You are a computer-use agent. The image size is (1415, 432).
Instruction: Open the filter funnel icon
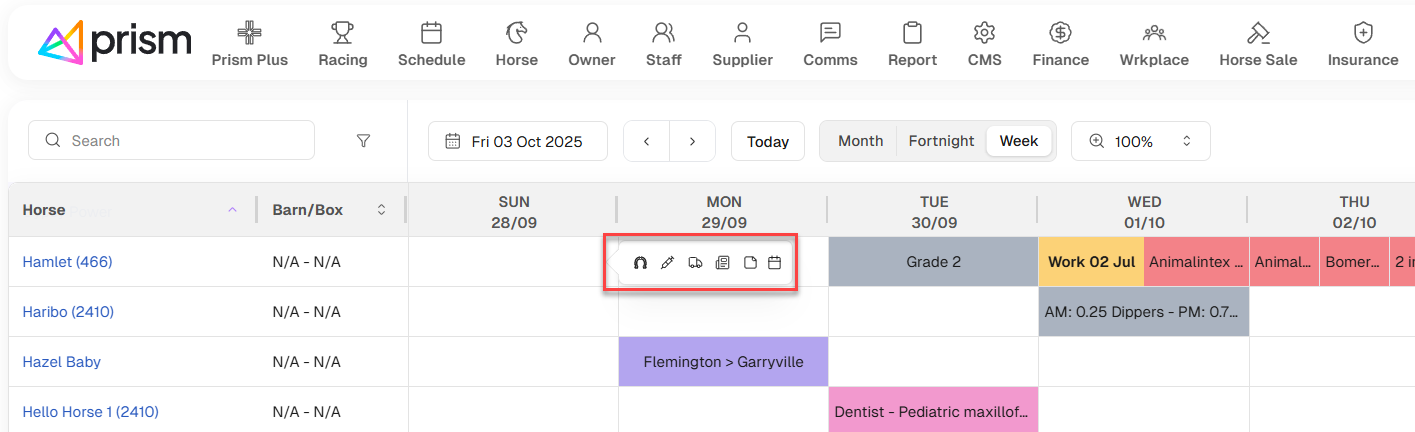pos(364,141)
